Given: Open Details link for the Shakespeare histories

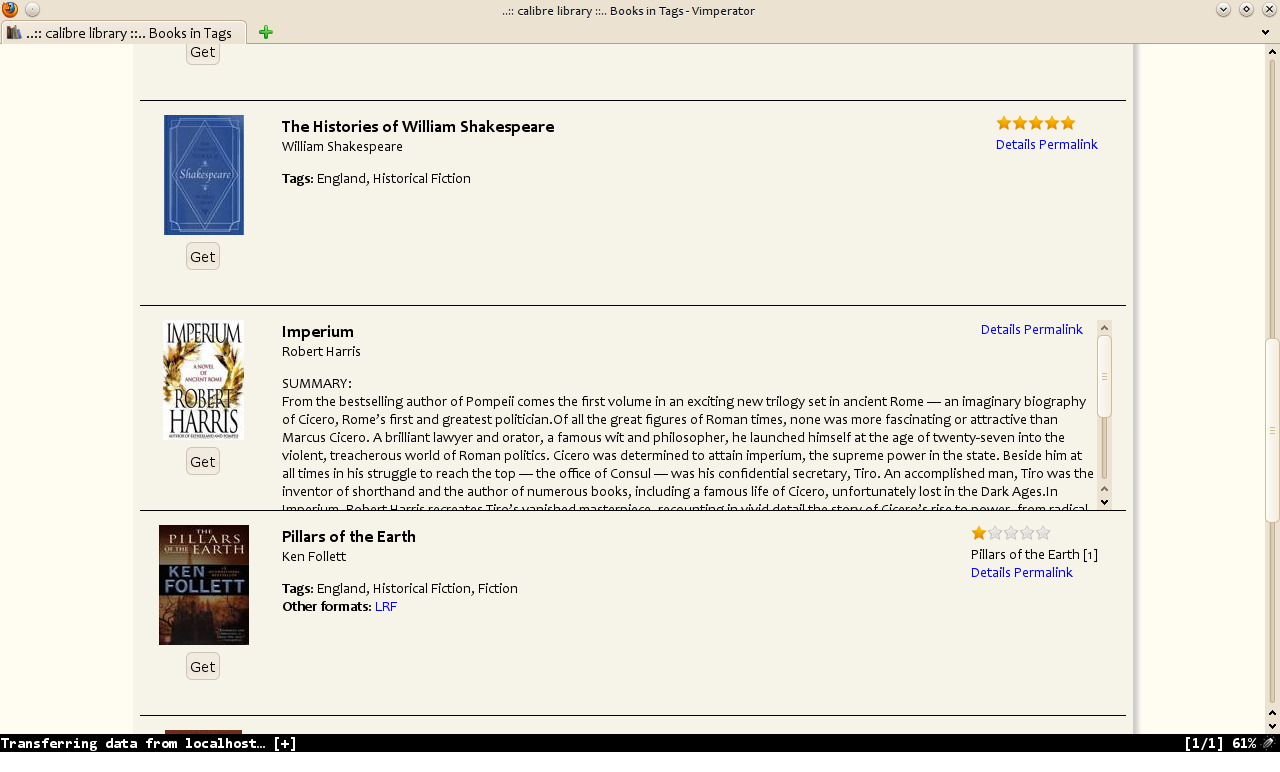Looking at the screenshot, I should tap(1015, 144).
